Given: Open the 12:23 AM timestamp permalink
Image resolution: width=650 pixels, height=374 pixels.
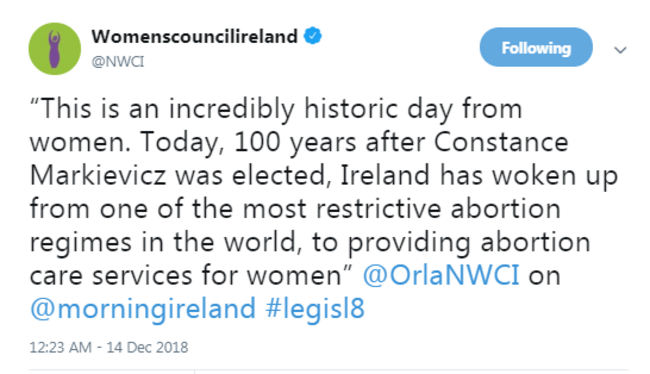Looking at the screenshot, I should click(x=61, y=347).
